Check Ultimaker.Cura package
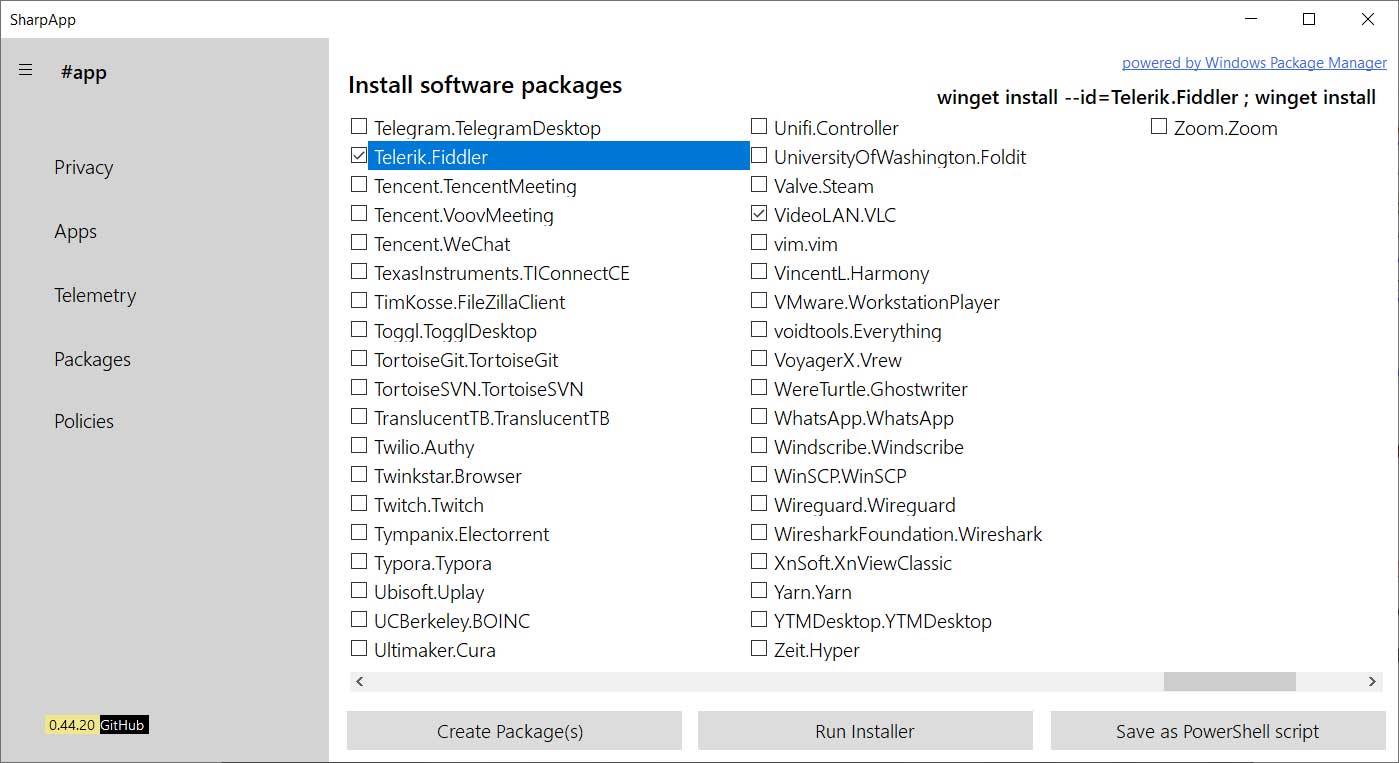1399x763 pixels. point(358,649)
